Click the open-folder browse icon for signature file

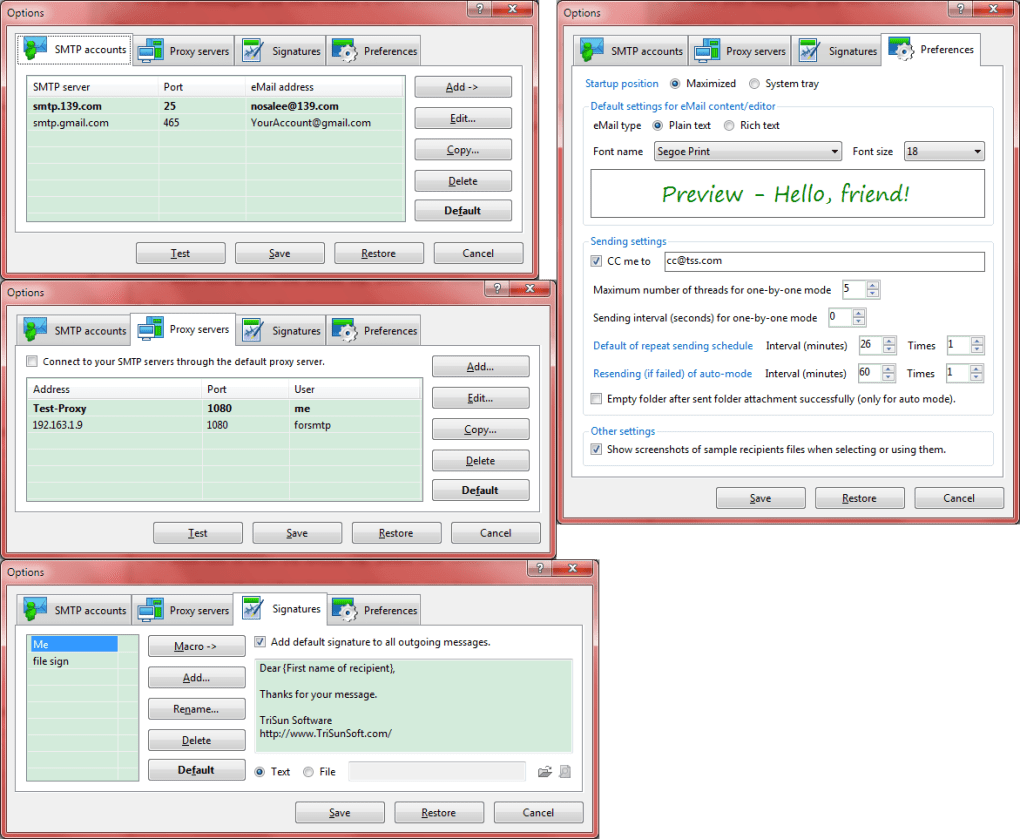click(x=545, y=771)
